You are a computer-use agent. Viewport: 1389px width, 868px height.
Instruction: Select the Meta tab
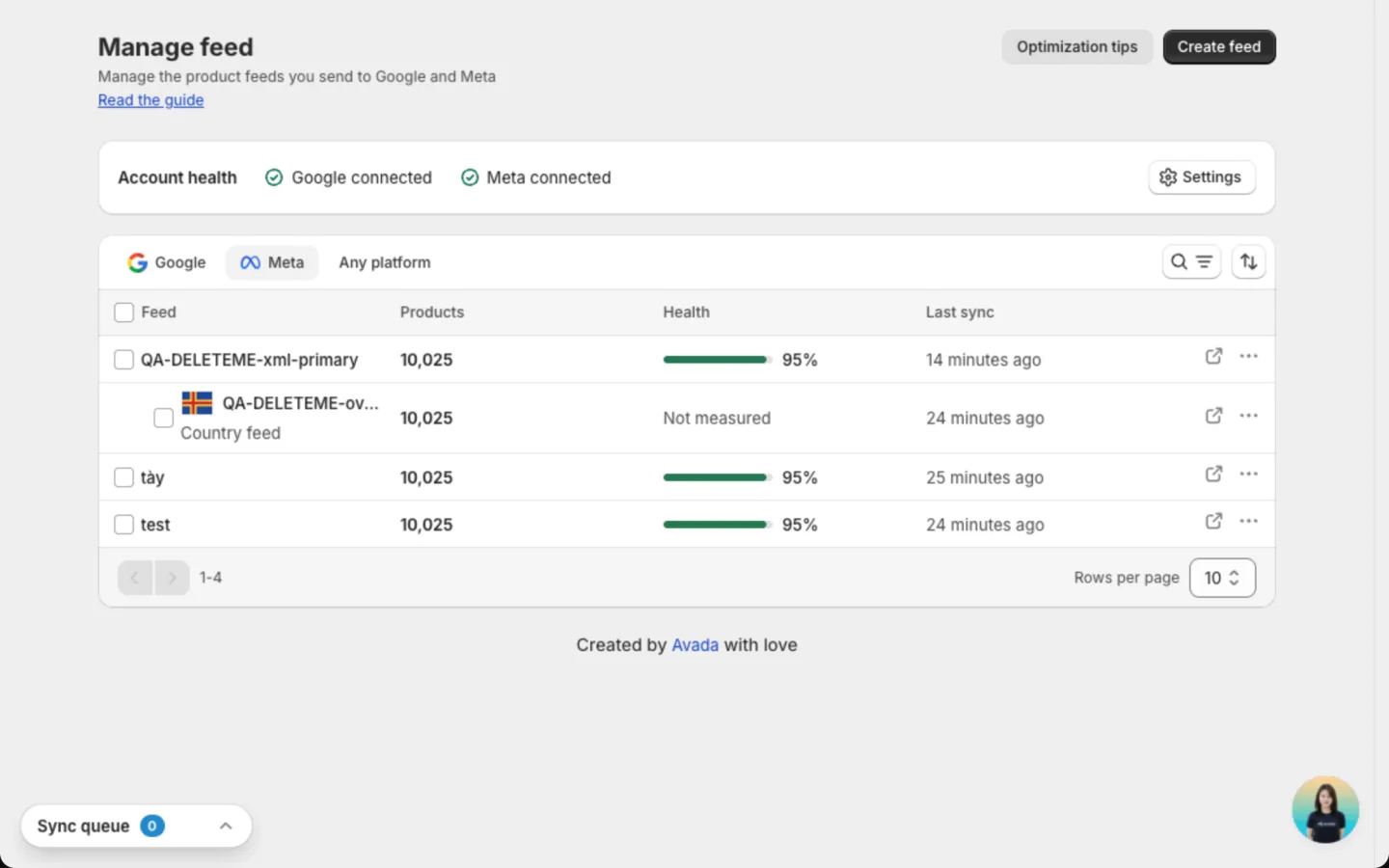pyautogui.click(x=272, y=262)
